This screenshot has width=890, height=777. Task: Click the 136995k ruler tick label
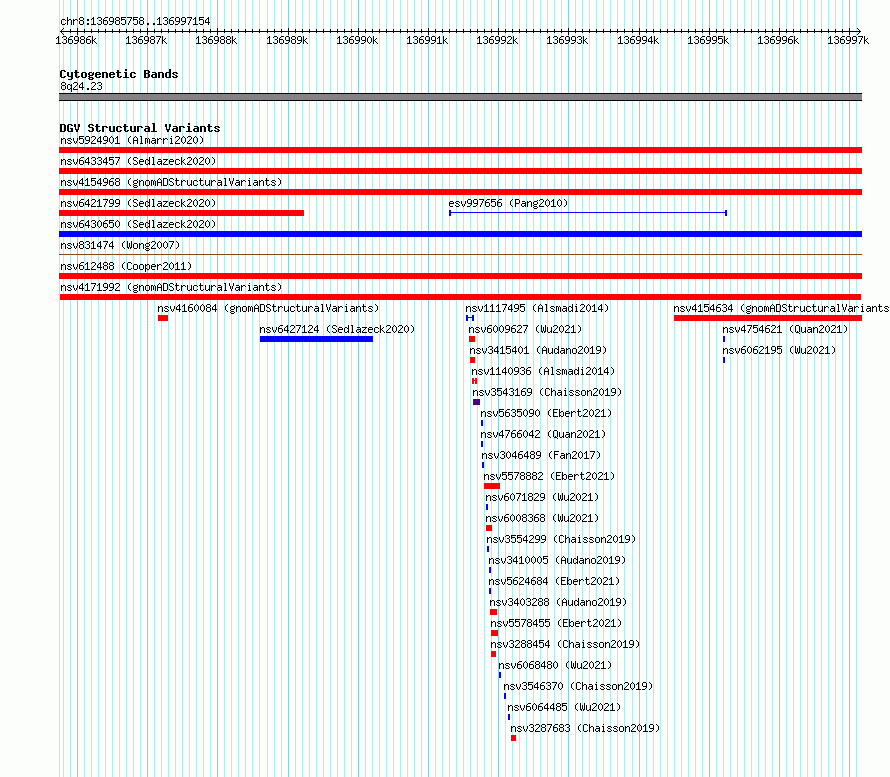click(x=708, y=40)
